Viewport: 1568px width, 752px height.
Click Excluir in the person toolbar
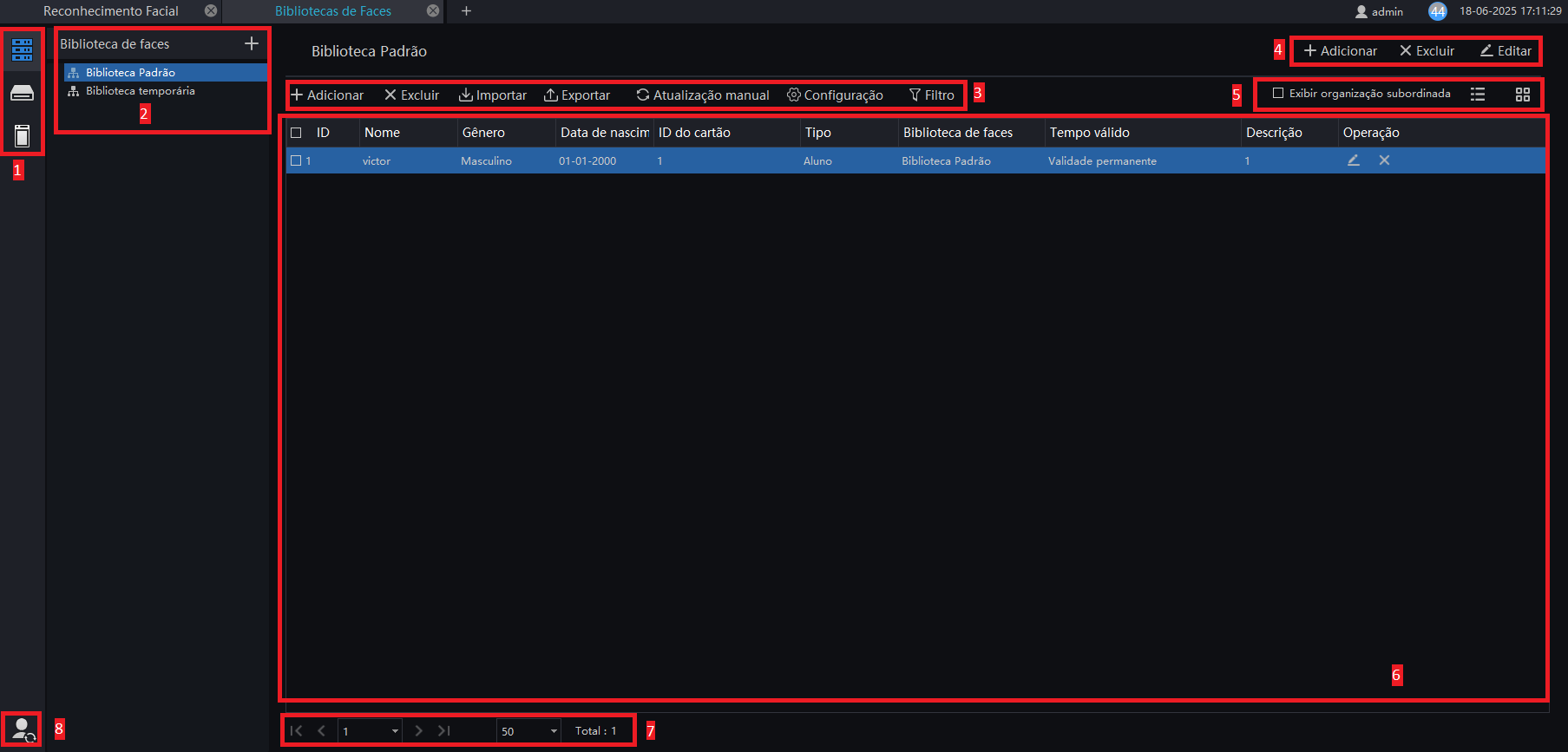coord(412,95)
